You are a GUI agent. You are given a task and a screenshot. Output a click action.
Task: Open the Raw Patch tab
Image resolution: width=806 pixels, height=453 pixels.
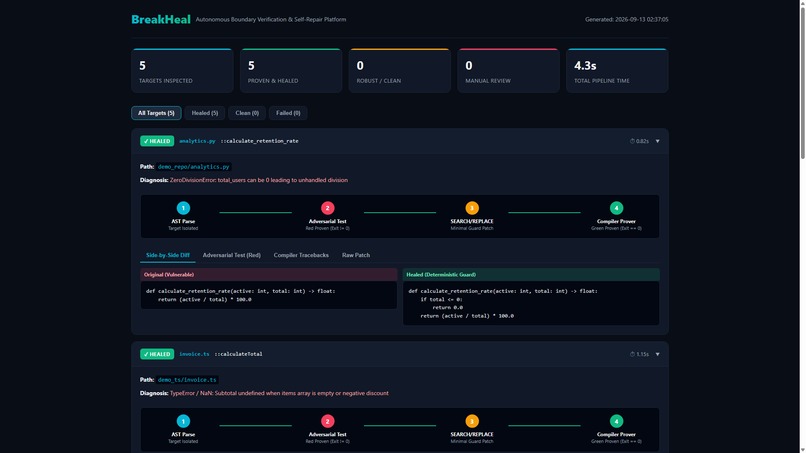click(x=356, y=255)
